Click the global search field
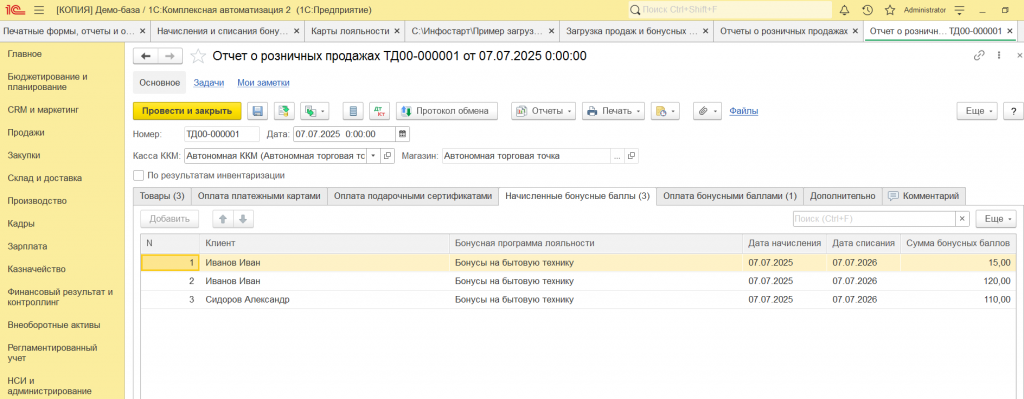1024x399 pixels. [x=730, y=10]
